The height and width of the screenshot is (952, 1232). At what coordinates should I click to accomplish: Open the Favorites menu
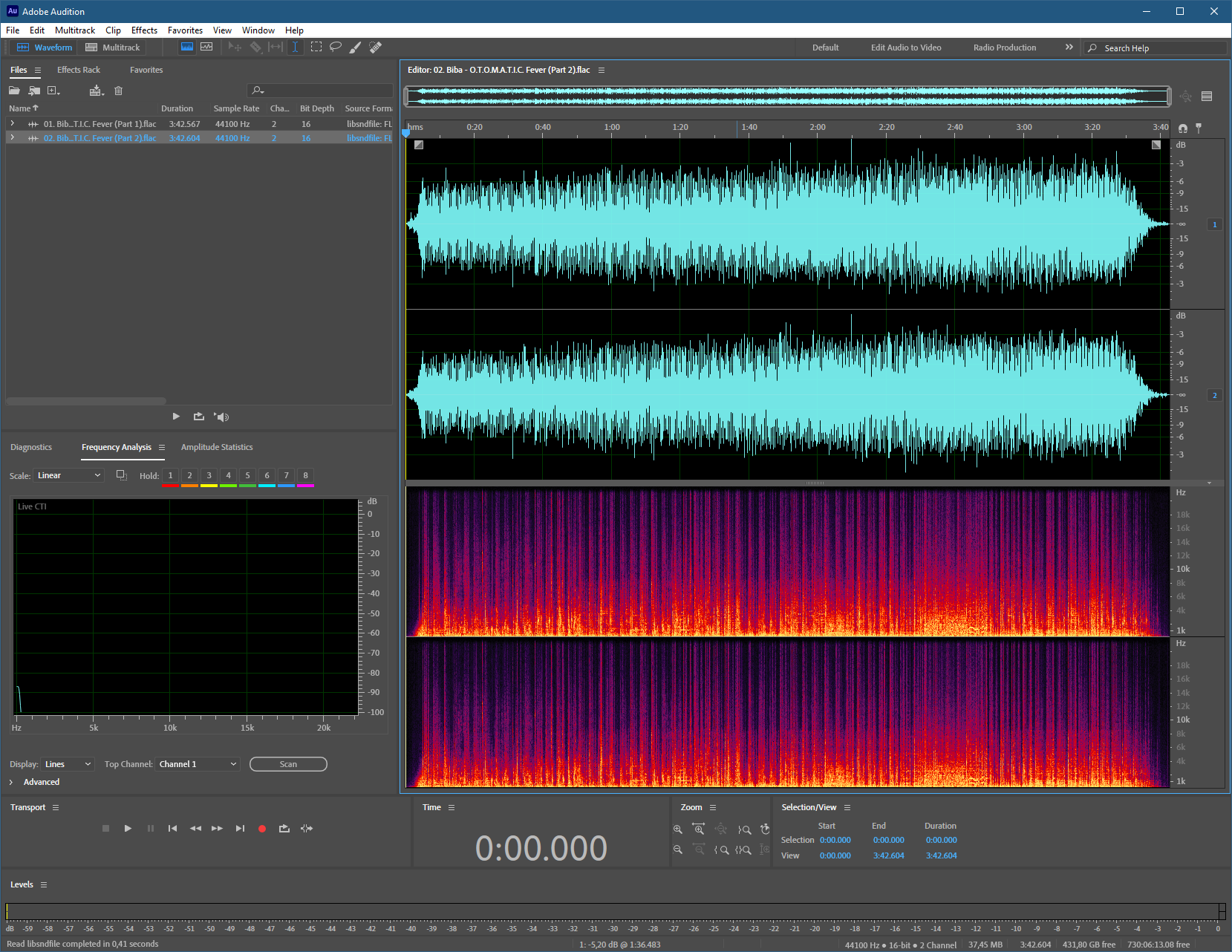point(185,30)
